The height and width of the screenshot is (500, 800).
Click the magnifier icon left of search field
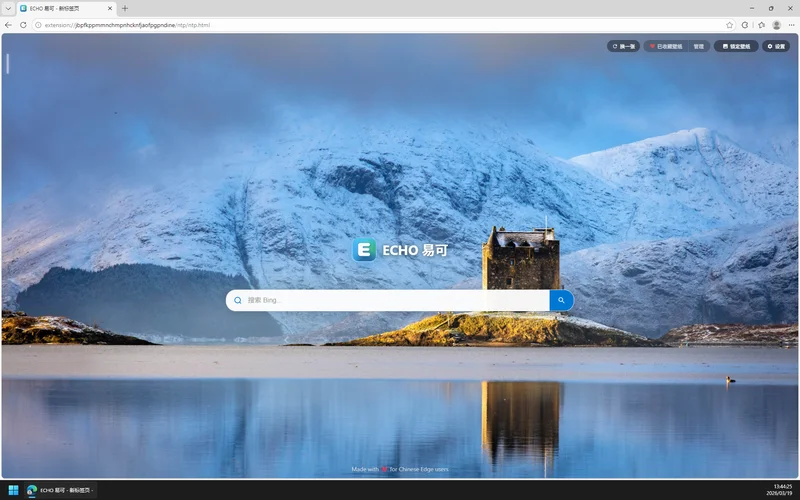pos(238,300)
